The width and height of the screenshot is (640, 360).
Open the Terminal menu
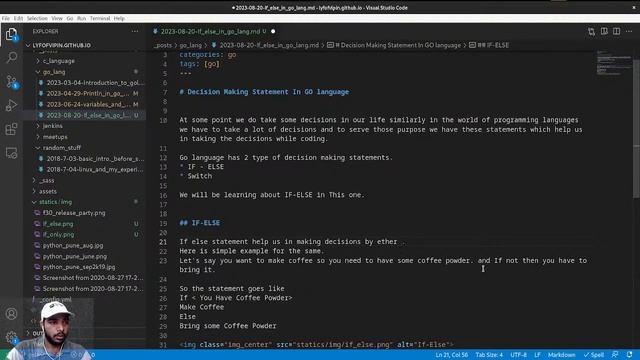(x=100, y=18)
